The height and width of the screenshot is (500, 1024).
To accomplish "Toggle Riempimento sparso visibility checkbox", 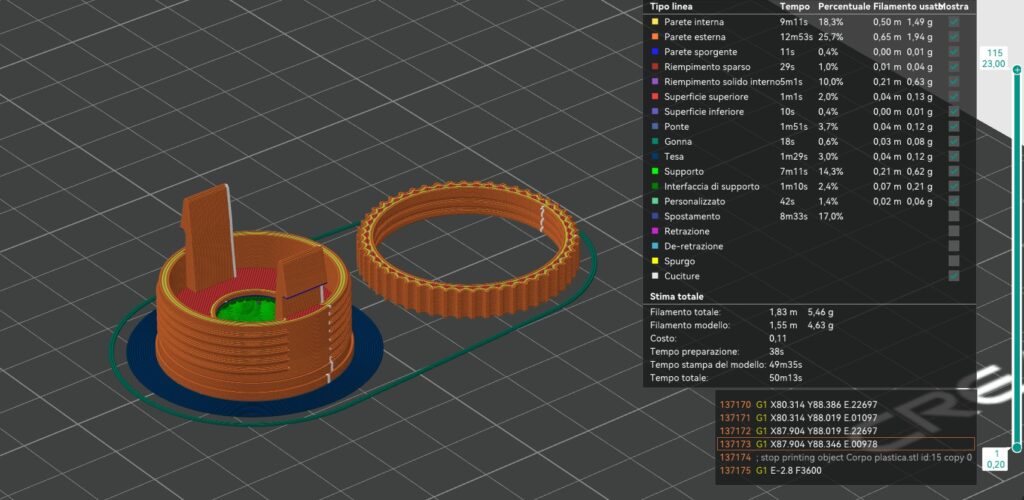I will pos(953,67).
